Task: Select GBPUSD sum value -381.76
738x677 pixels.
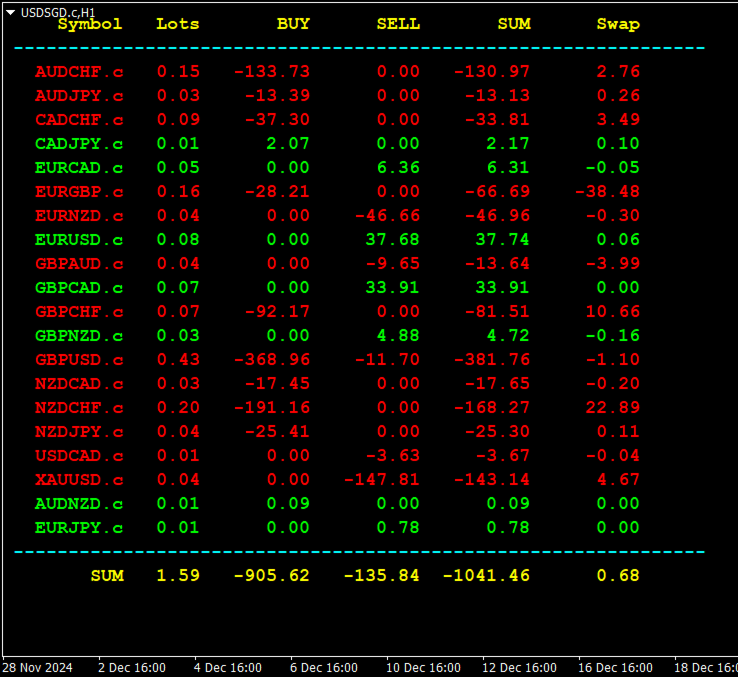Action: coord(492,360)
